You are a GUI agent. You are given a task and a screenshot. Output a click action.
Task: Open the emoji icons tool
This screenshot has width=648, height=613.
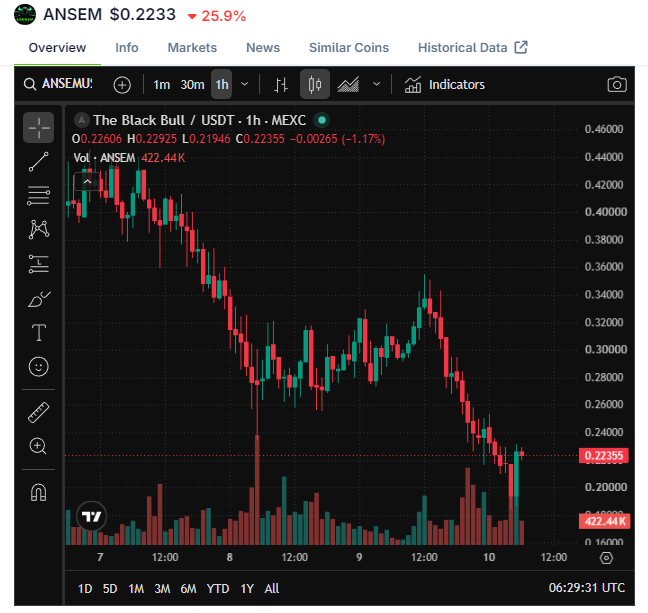point(39,367)
